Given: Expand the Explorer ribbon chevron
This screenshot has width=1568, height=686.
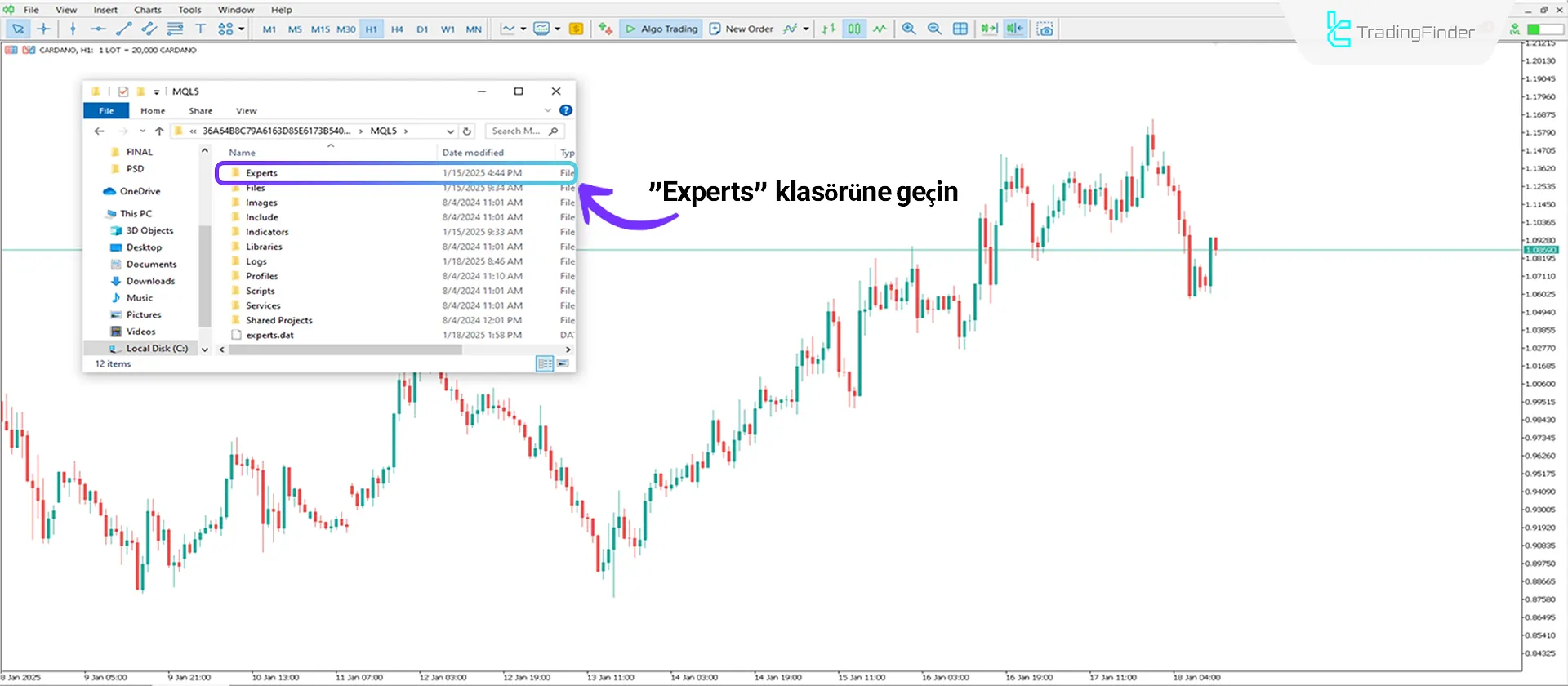Looking at the screenshot, I should click(x=547, y=110).
